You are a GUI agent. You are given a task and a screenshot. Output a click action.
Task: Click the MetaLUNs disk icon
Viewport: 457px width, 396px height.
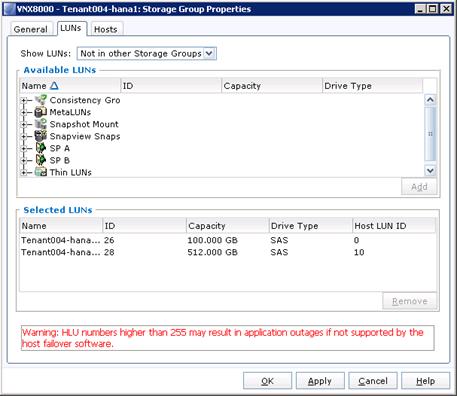[x=41, y=112]
